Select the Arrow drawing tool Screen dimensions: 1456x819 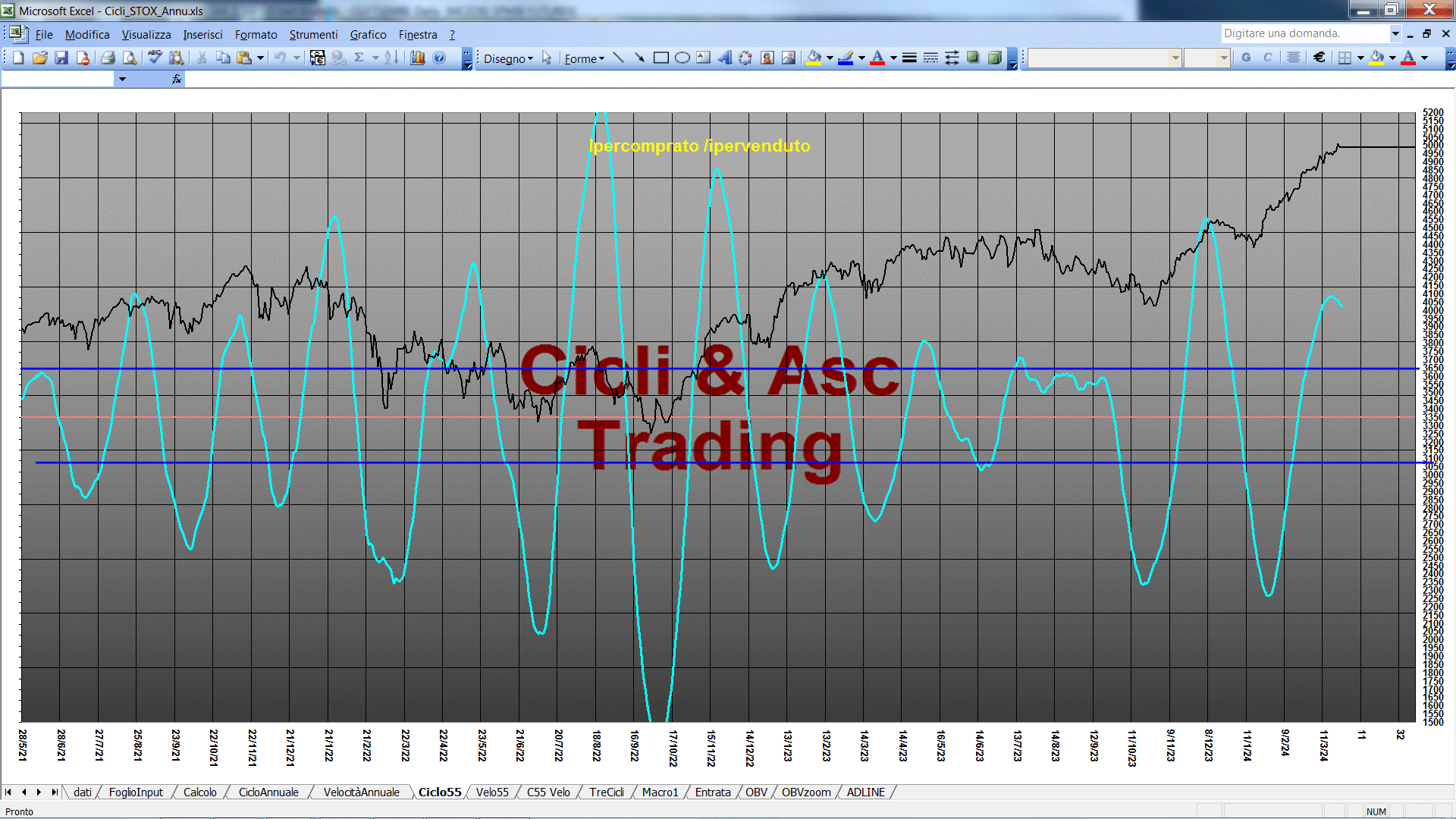639,58
